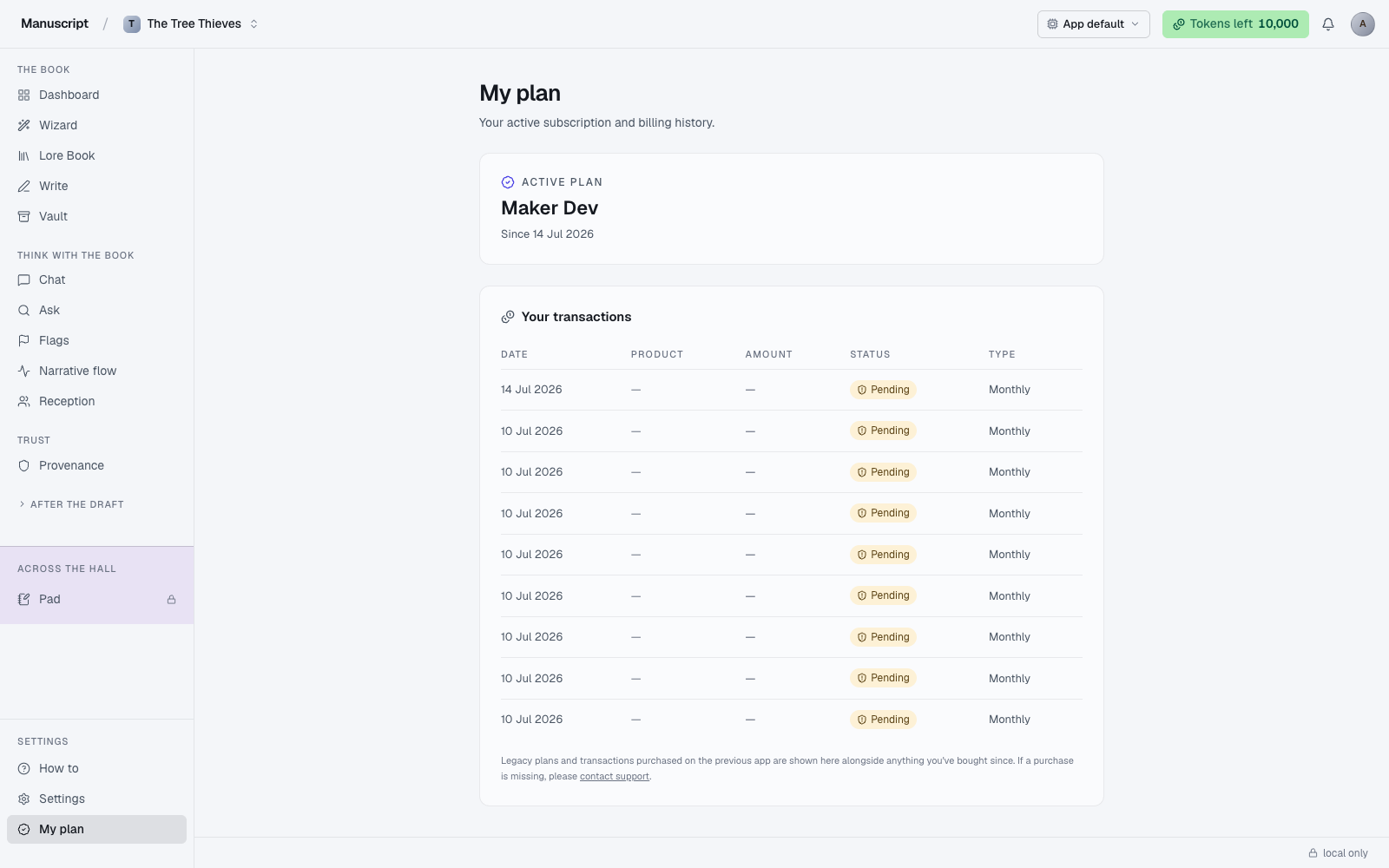Select Narrative flow menu item
1389x868 pixels.
tap(96, 372)
